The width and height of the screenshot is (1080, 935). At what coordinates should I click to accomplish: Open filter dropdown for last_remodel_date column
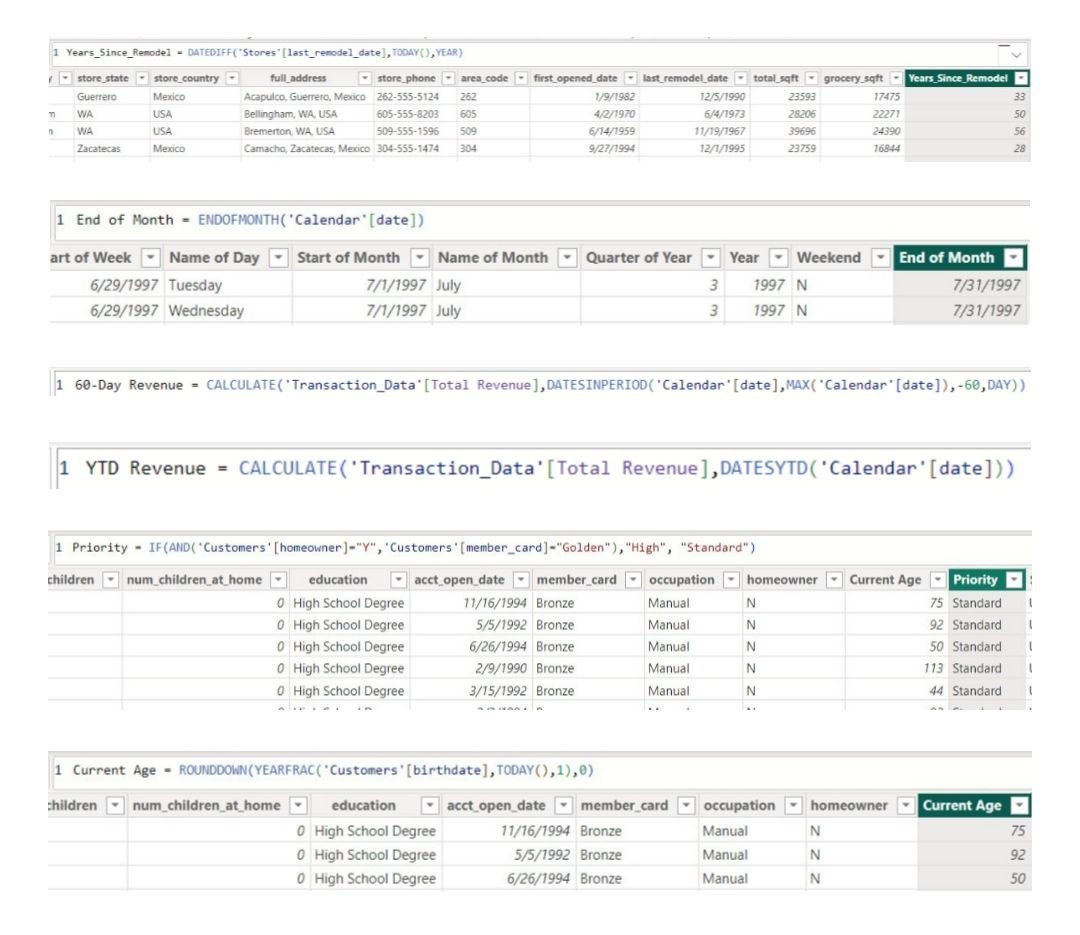(740, 78)
